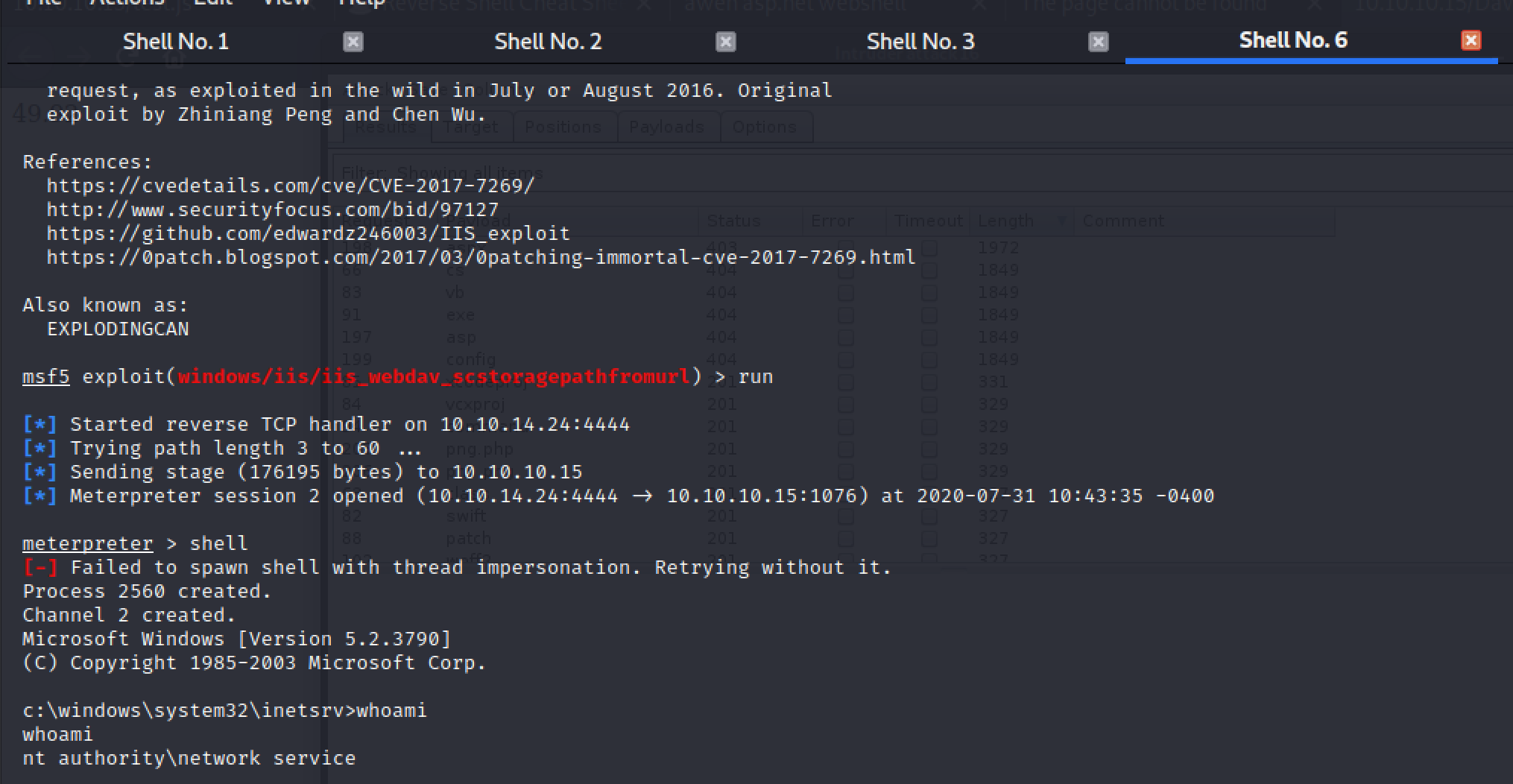1513x784 pixels.
Task: Close the Shell No. 1 tab
Action: 353,42
